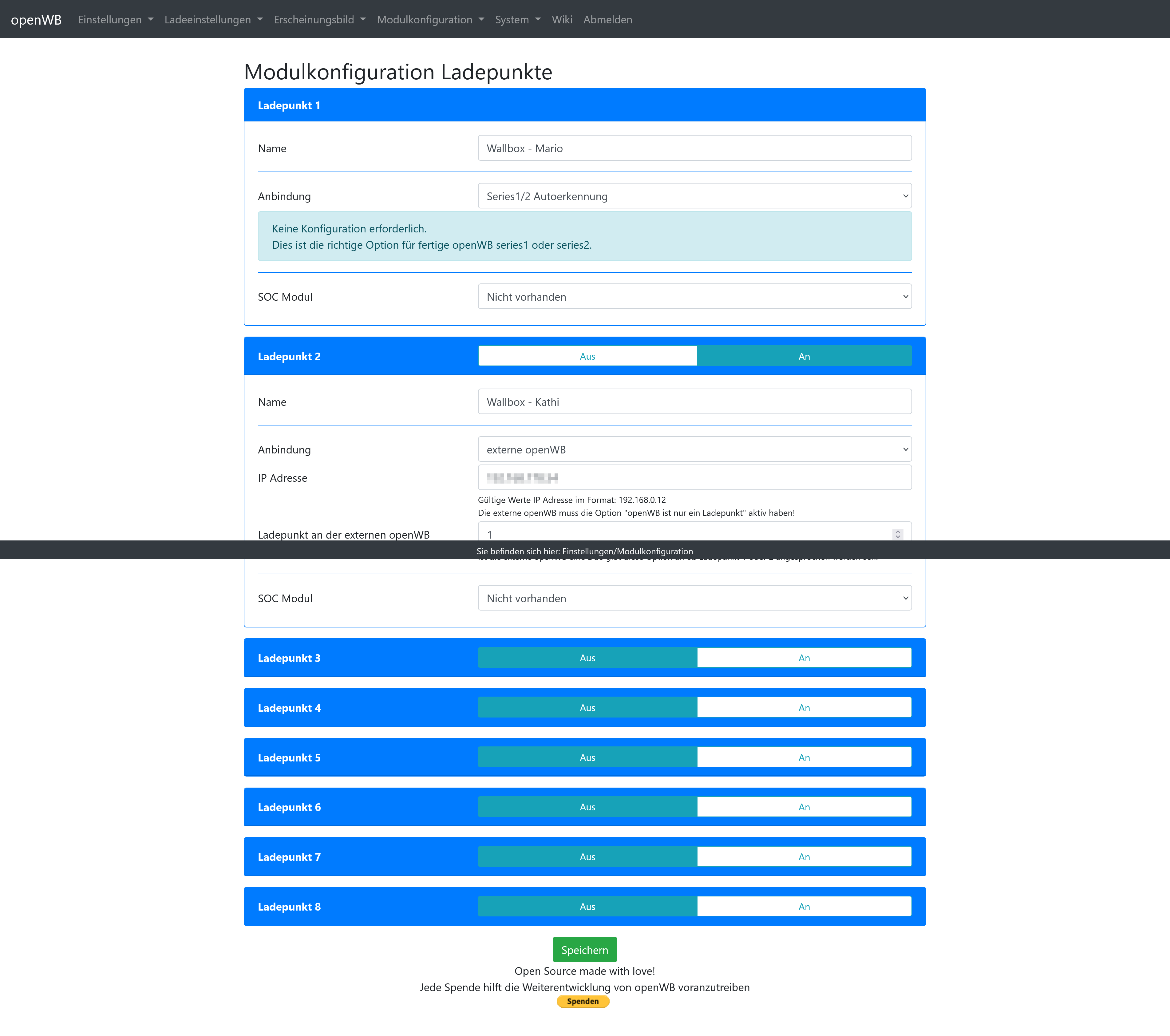The width and height of the screenshot is (1170, 1036).
Task: Turn on Ladepunkt 3 with An
Action: tap(804, 658)
